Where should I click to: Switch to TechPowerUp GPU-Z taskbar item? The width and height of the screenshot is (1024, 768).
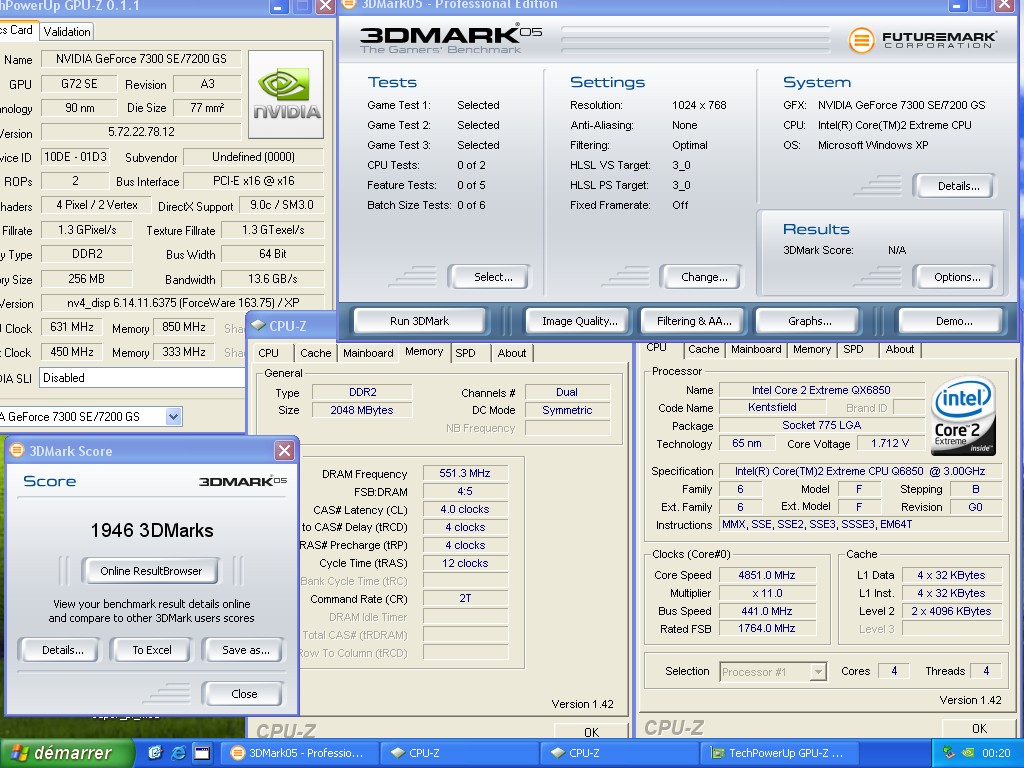[779, 753]
